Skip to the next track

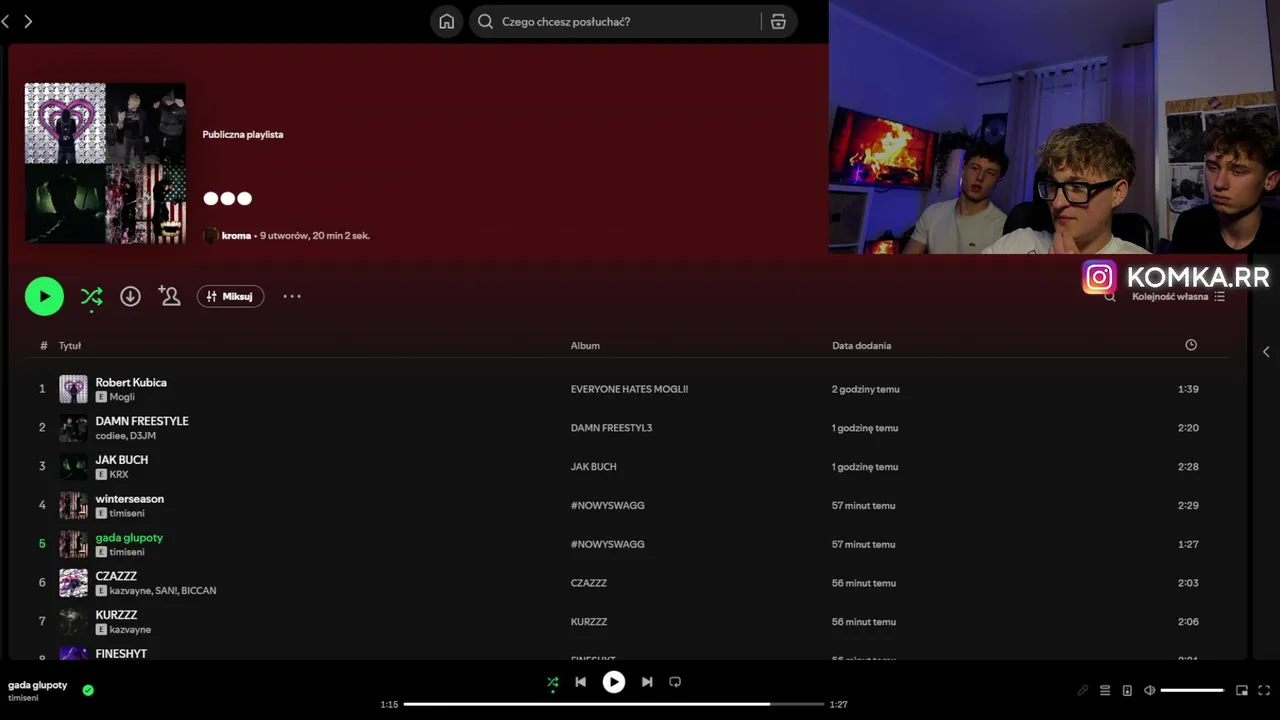coord(647,682)
